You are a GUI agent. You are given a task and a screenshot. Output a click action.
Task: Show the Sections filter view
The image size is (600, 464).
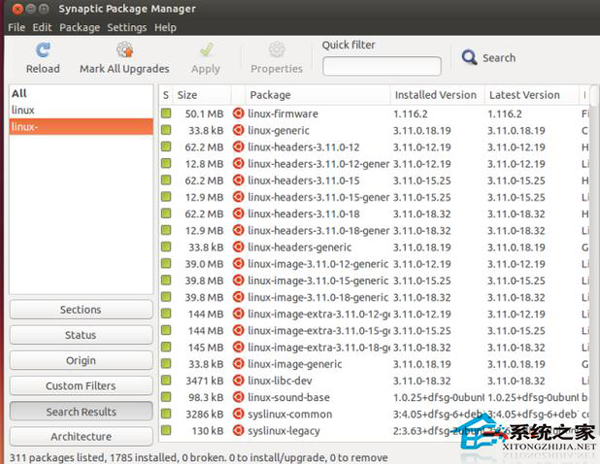(81, 309)
